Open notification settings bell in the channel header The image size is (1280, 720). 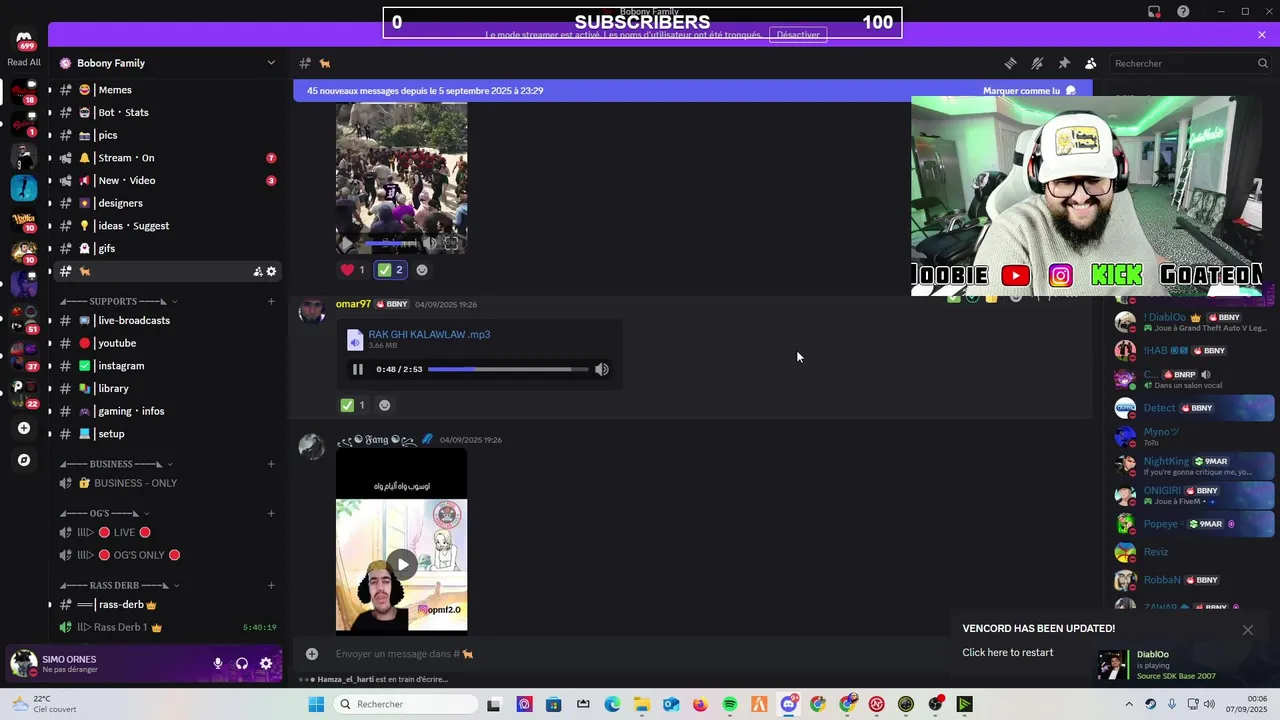coord(1037,63)
